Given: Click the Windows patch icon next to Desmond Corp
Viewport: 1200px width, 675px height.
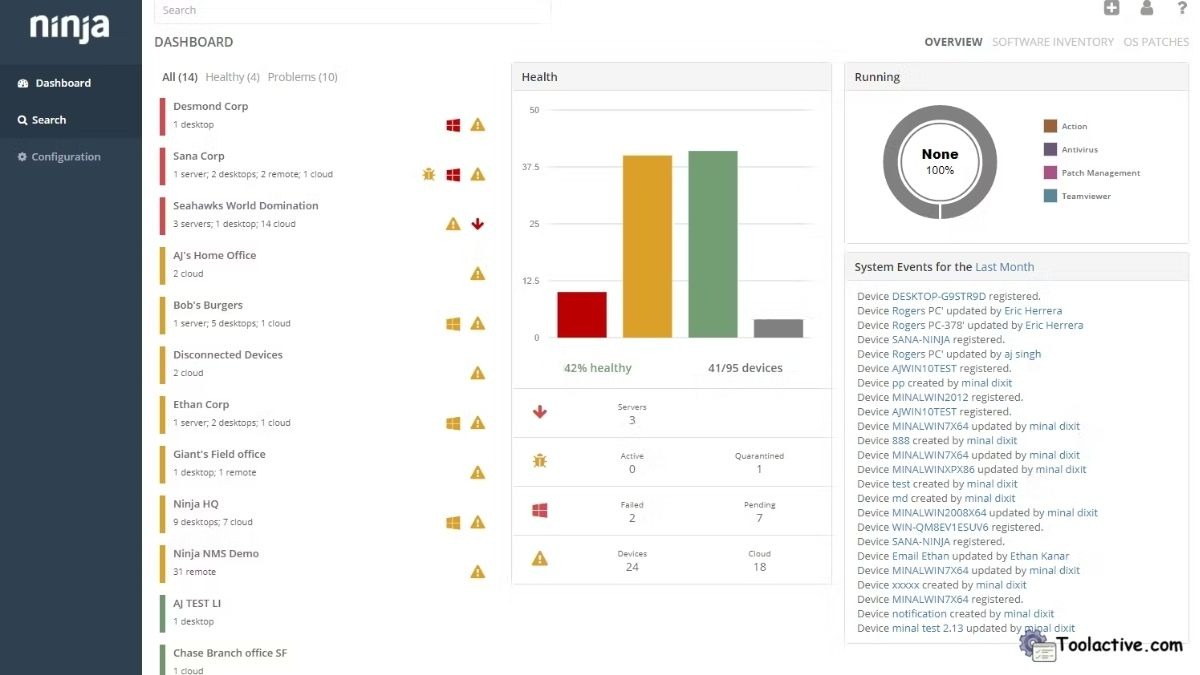Looking at the screenshot, I should pos(453,125).
